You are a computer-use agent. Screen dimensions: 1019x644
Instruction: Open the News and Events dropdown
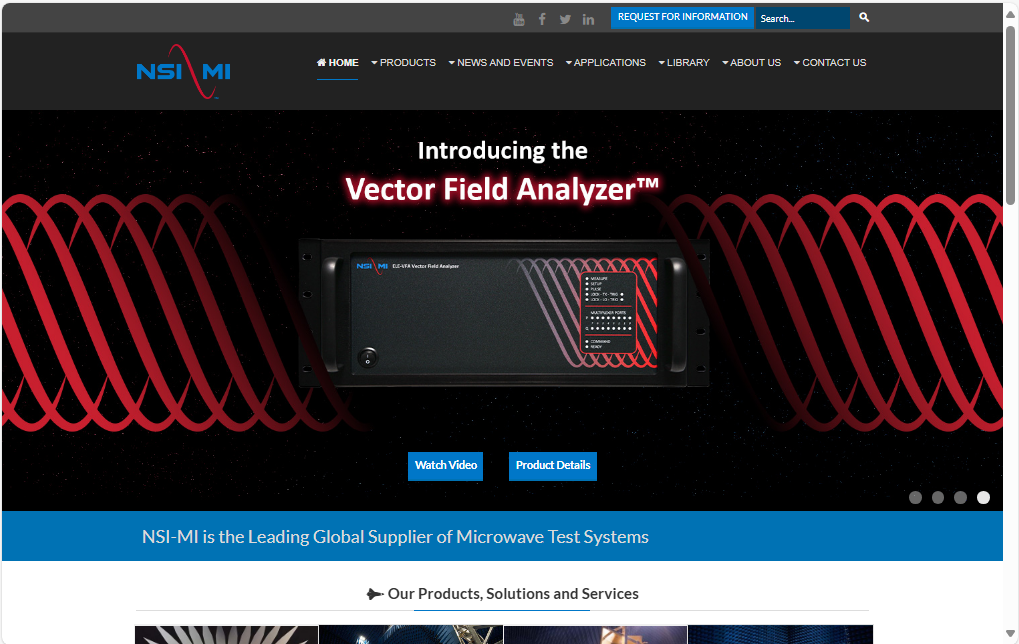point(501,62)
